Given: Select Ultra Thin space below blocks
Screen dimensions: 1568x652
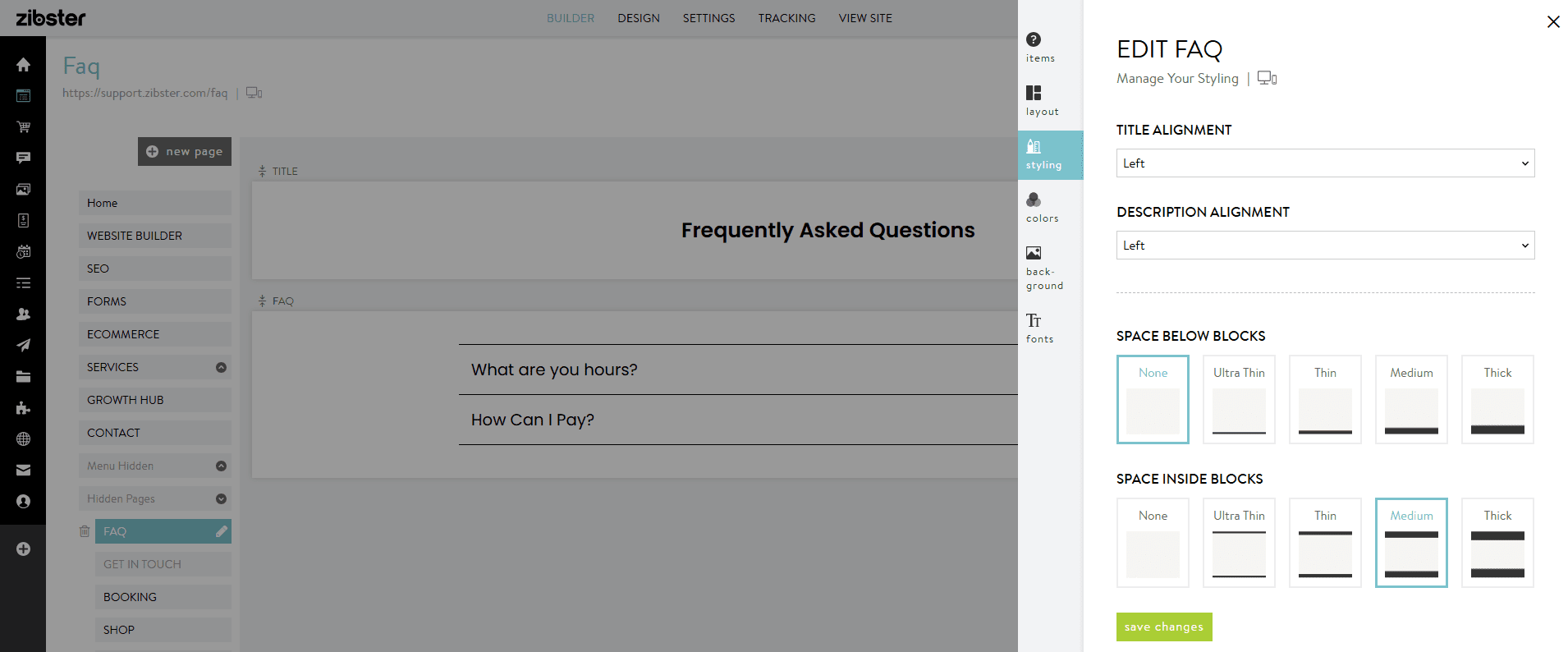Looking at the screenshot, I should (1239, 399).
